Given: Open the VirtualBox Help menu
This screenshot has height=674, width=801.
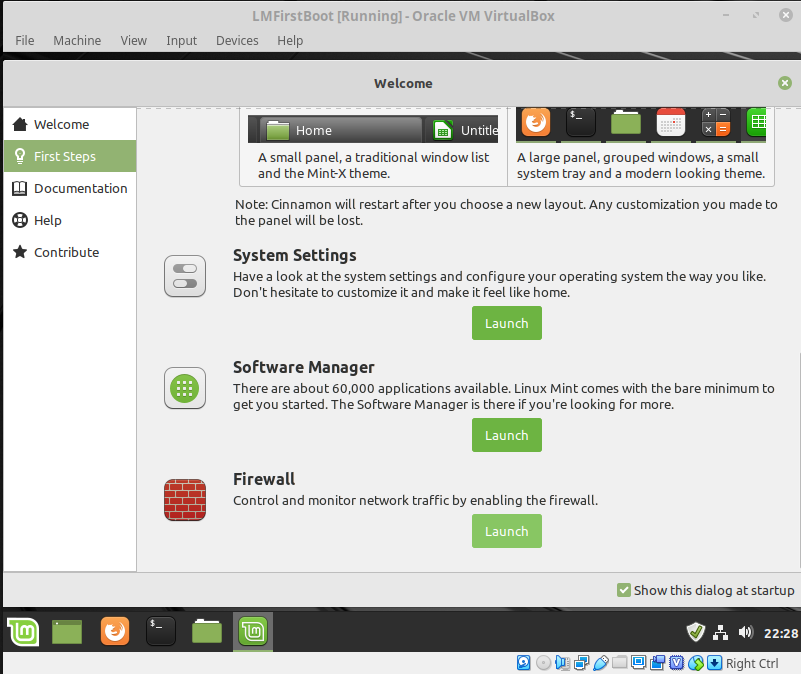Looking at the screenshot, I should tap(290, 40).
